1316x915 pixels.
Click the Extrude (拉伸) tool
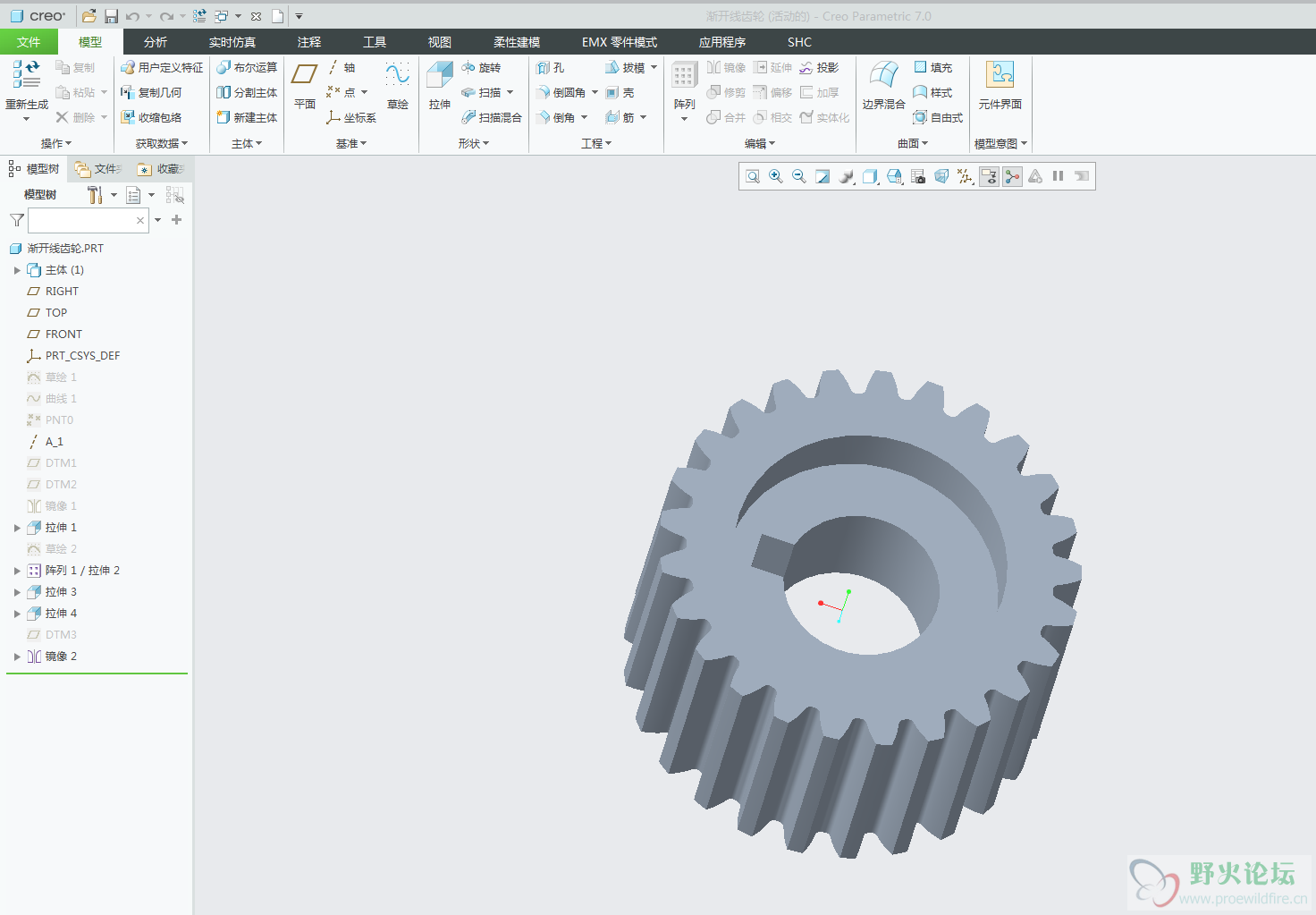pos(440,86)
